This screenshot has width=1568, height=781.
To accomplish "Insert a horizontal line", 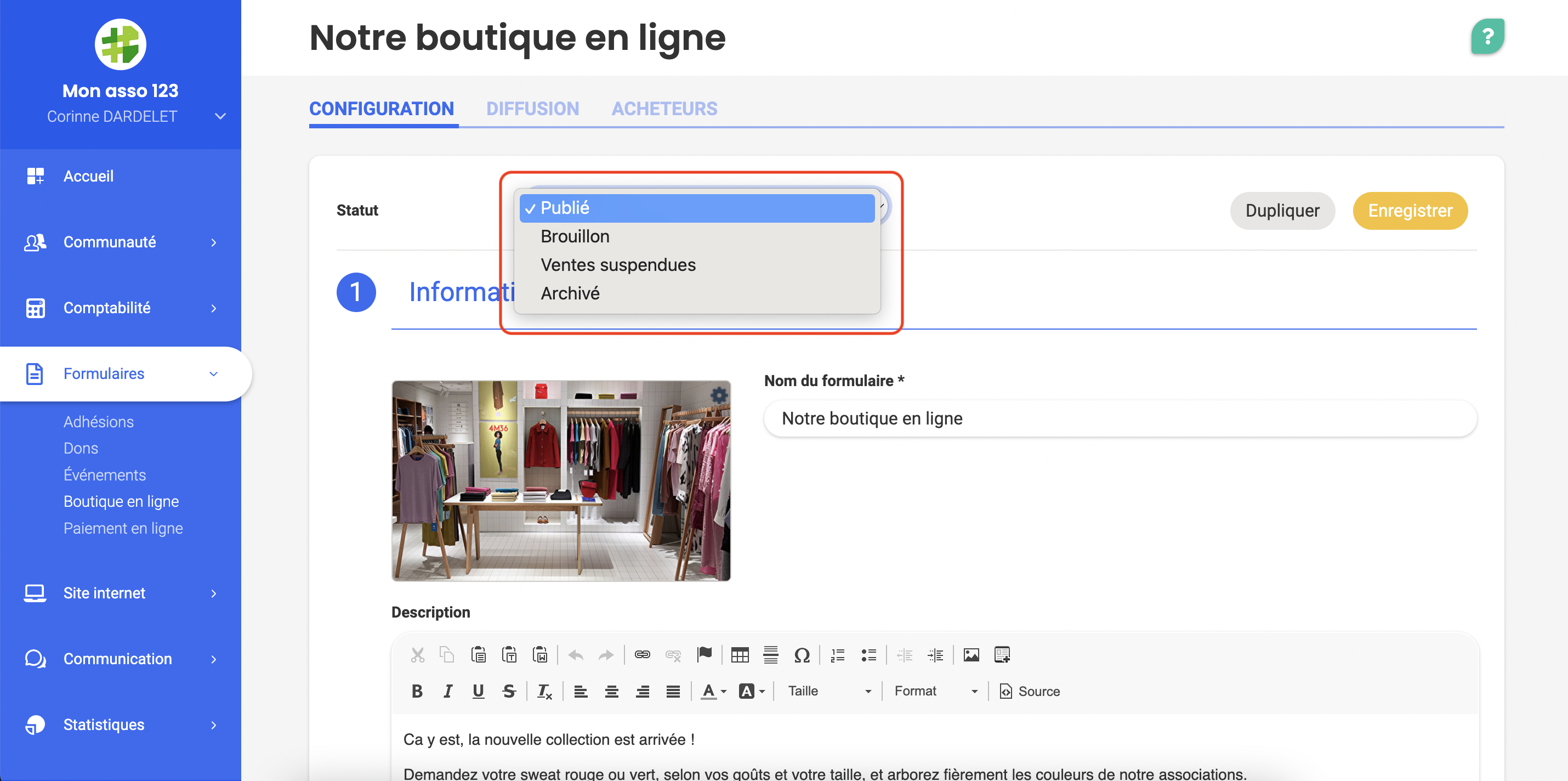I will click(x=771, y=655).
